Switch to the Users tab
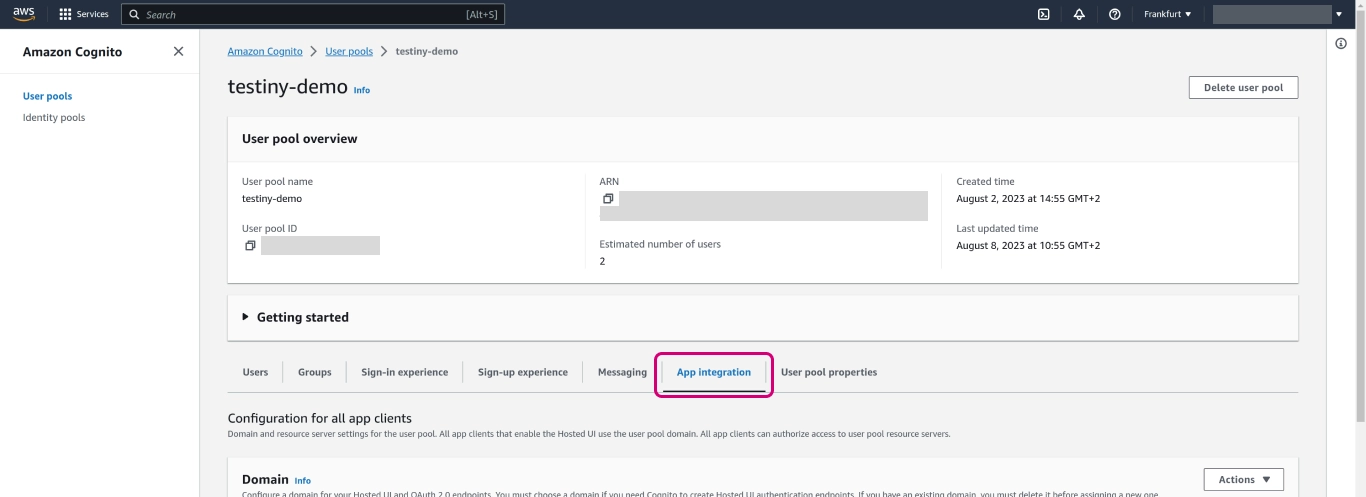This screenshot has height=497, width=1366. pyautogui.click(x=255, y=372)
